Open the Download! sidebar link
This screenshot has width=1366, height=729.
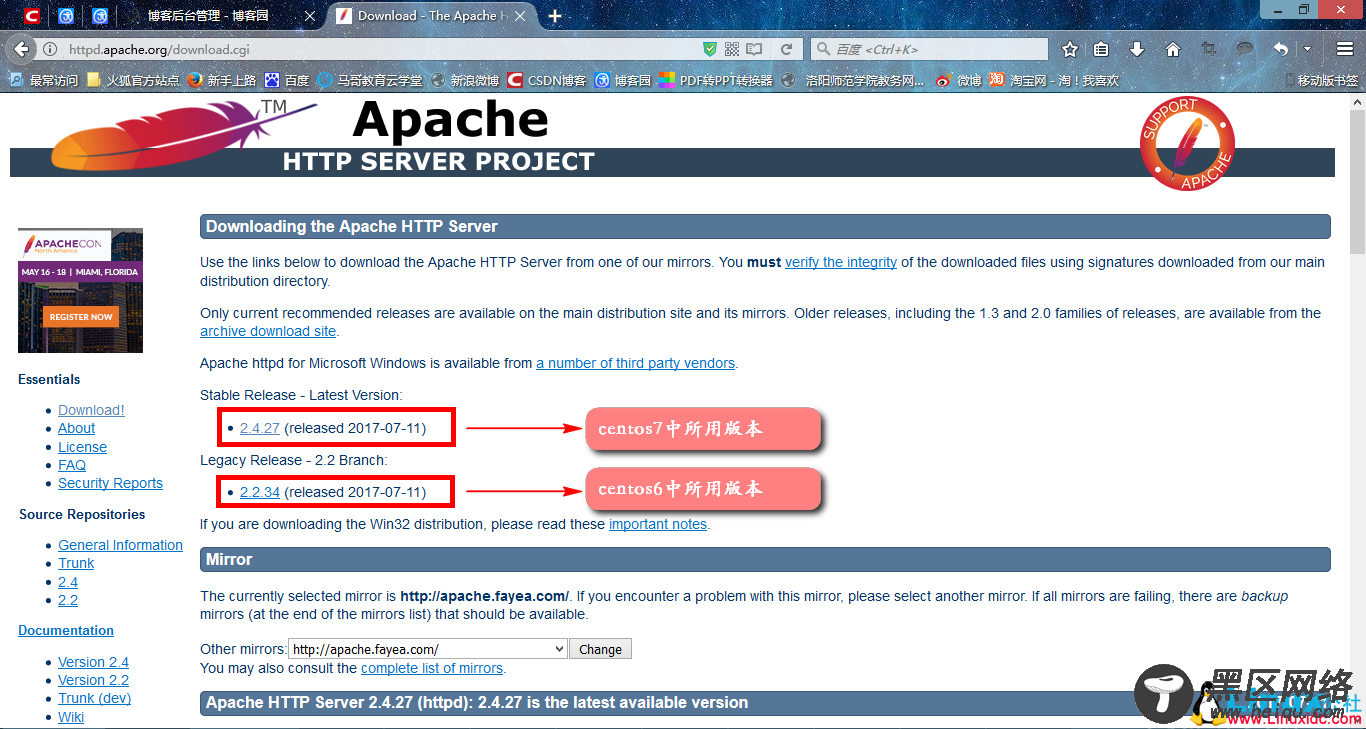tap(91, 410)
